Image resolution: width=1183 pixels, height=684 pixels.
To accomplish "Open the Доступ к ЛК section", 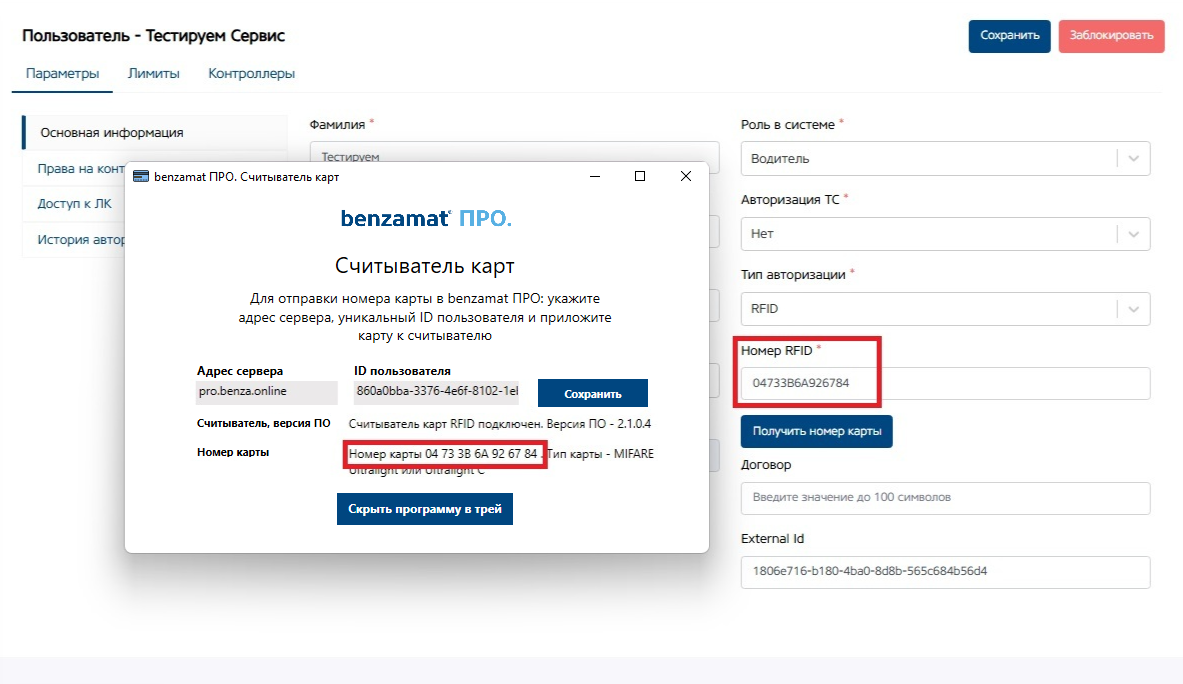I will pyautogui.click(x=75, y=204).
